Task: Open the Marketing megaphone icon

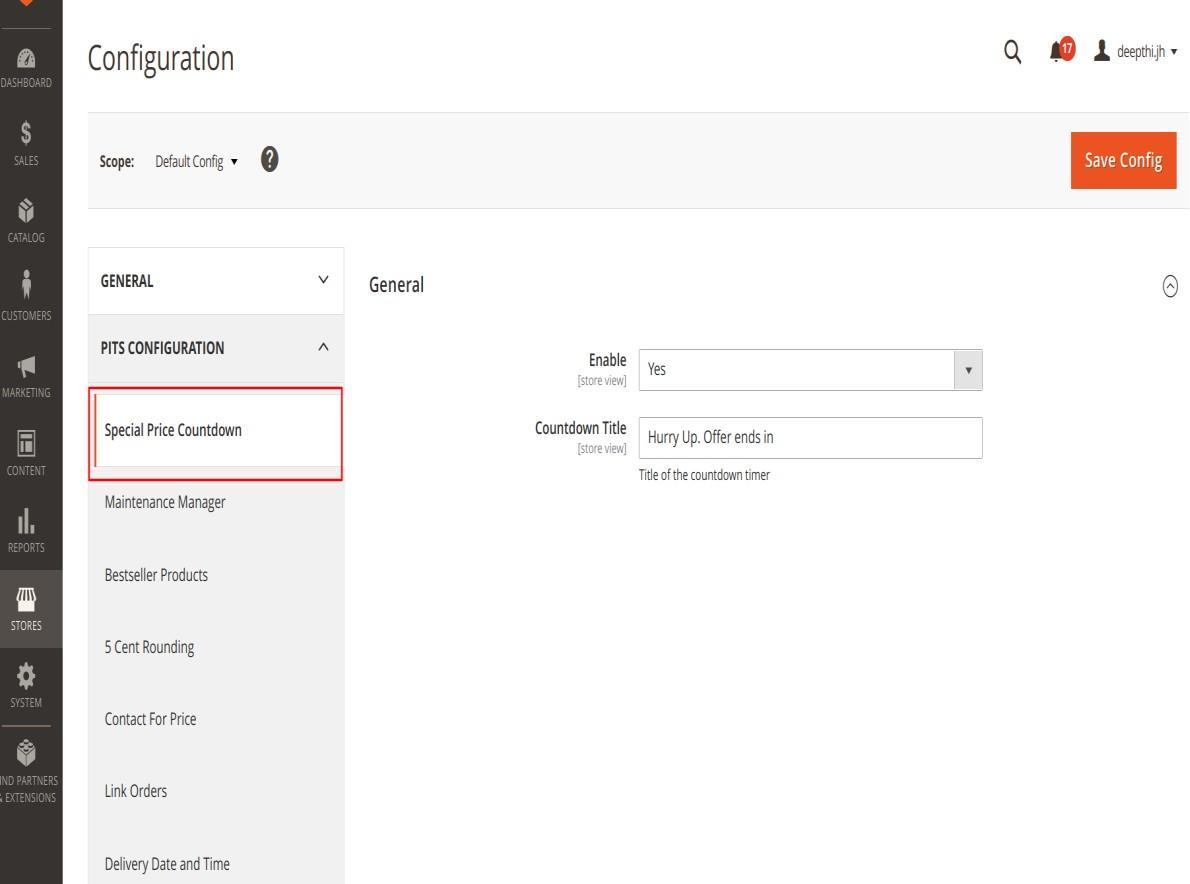Action: click(30, 375)
